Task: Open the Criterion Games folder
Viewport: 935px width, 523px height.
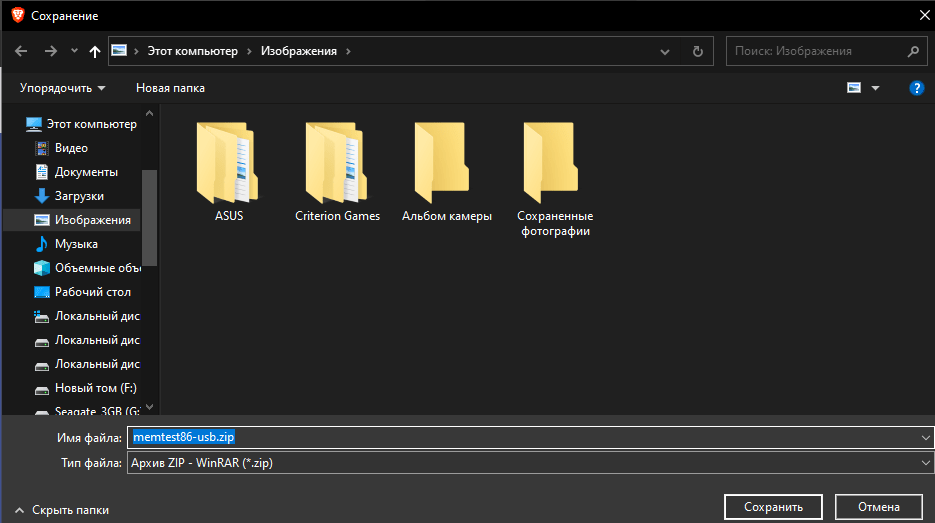Action: 337,170
